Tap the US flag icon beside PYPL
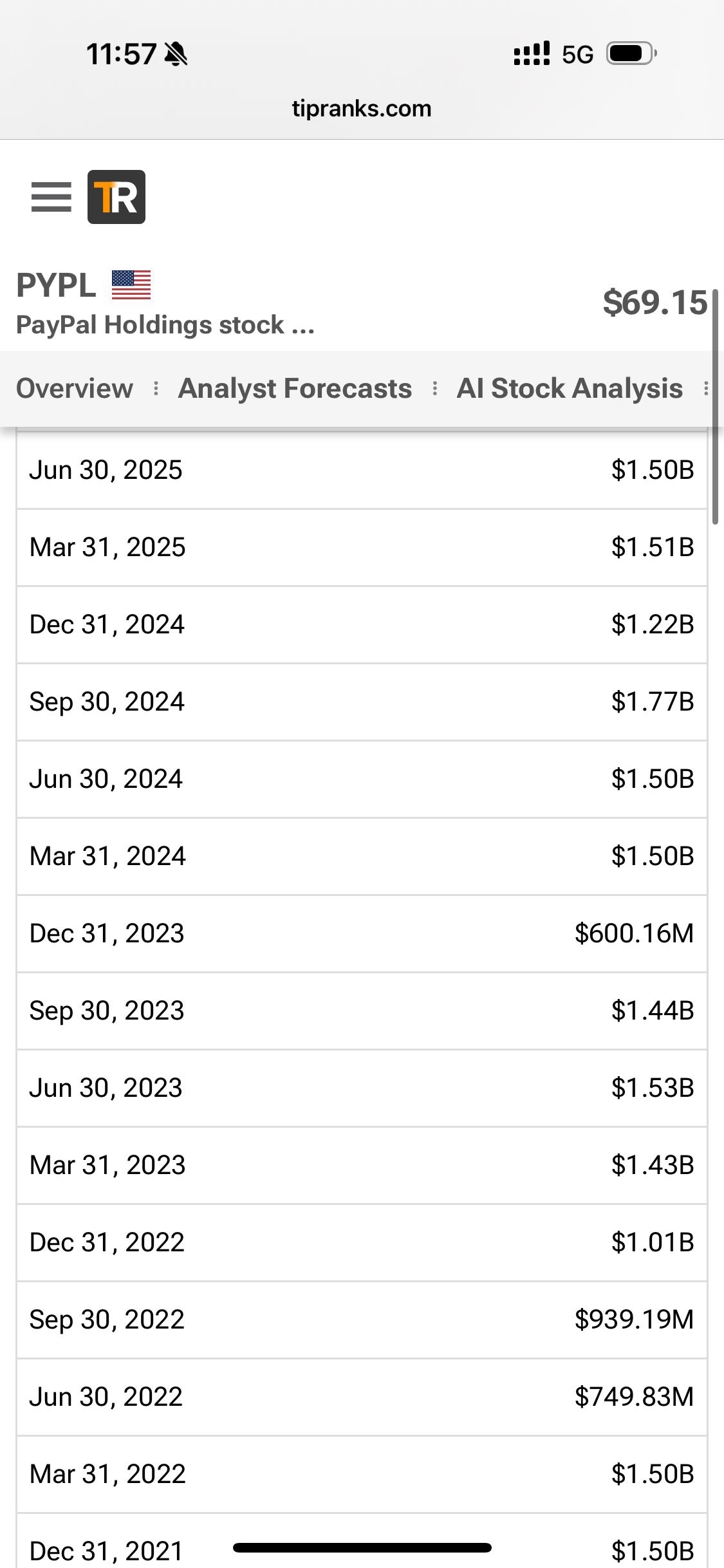 click(131, 285)
